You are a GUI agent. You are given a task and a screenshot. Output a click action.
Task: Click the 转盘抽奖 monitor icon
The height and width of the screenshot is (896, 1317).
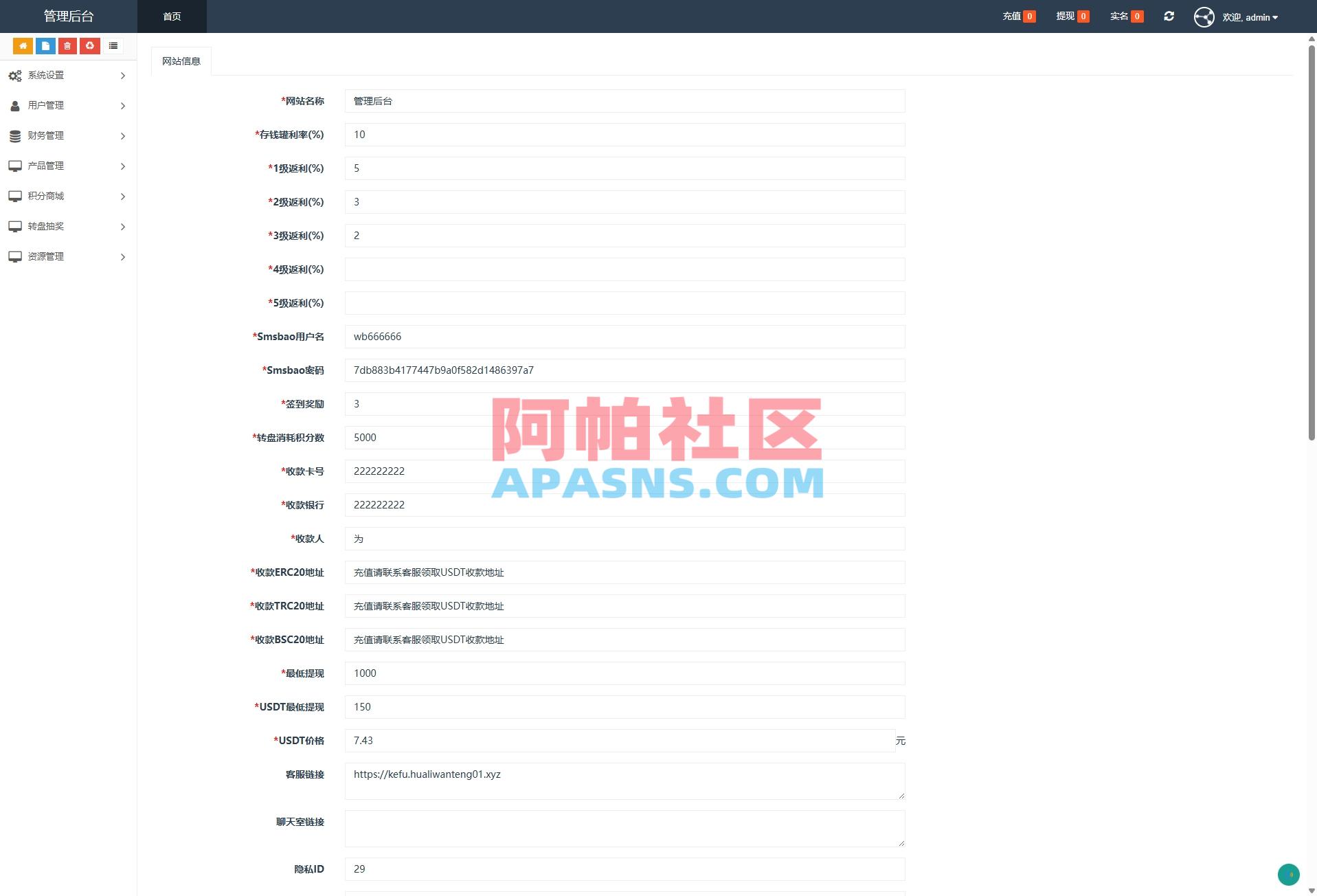click(x=15, y=226)
